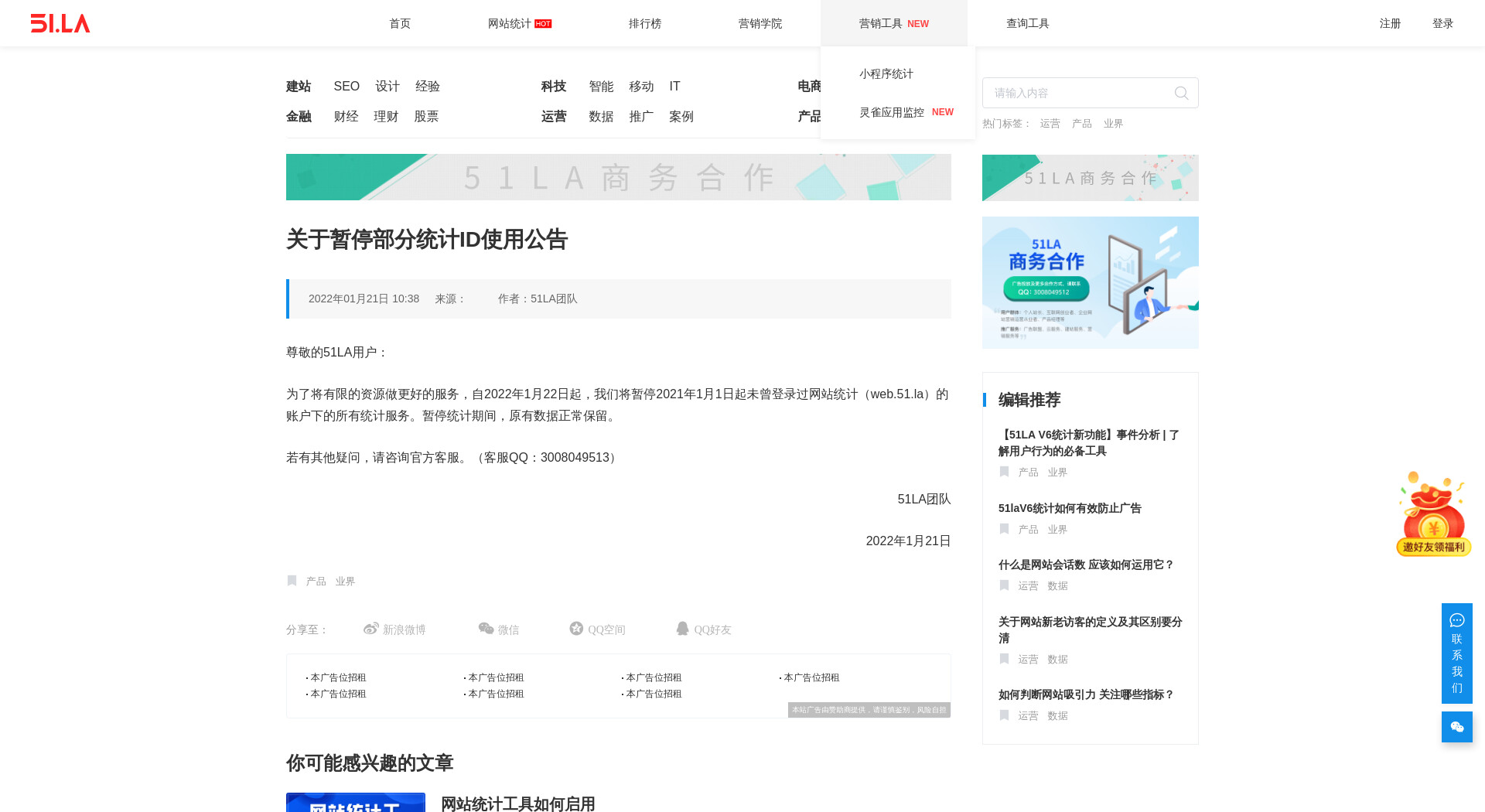Open the bold 运营 category heading
The width and height of the screenshot is (1485, 812).
[554, 116]
